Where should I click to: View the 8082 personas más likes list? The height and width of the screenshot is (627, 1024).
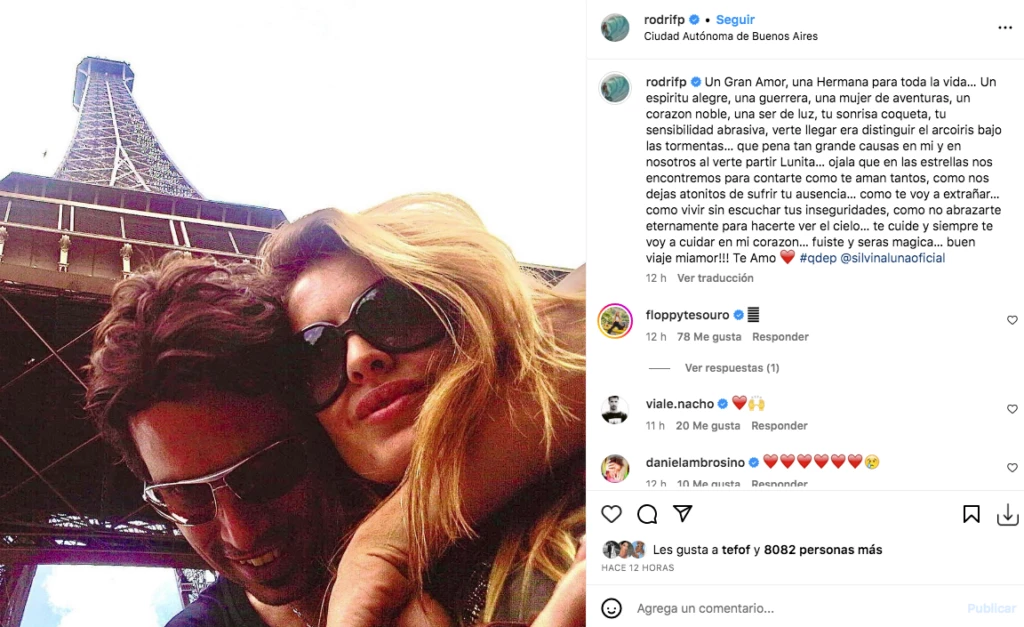pos(823,550)
